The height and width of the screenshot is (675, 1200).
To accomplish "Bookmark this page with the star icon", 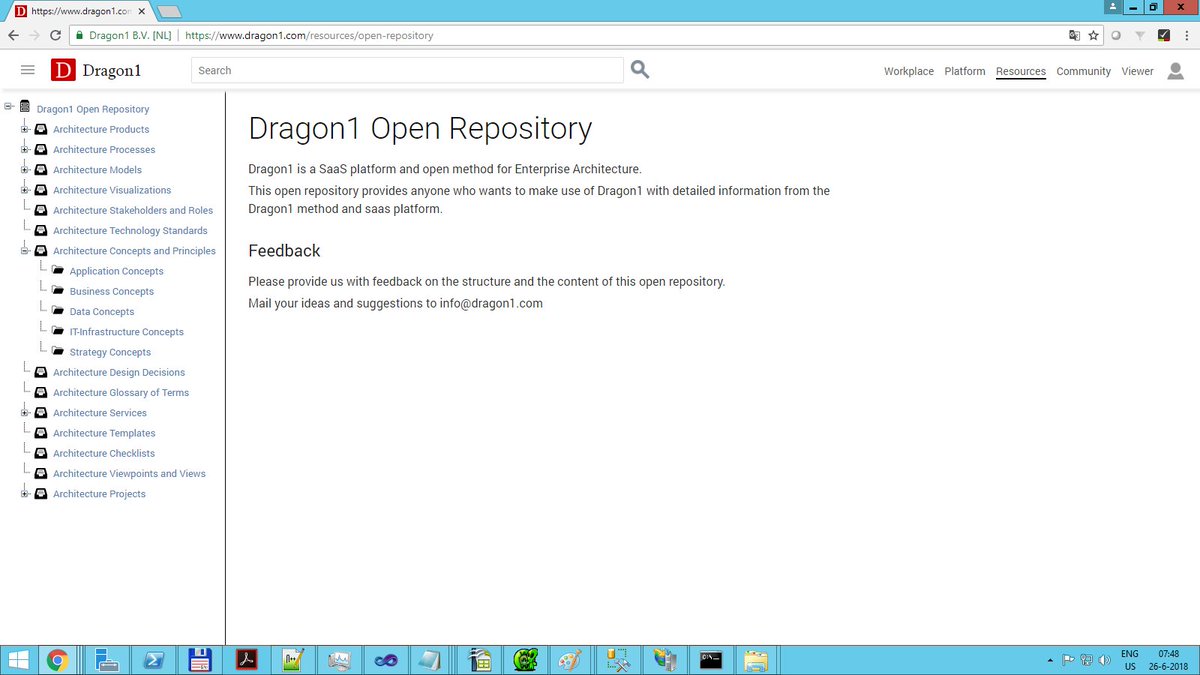I will coord(1093,35).
